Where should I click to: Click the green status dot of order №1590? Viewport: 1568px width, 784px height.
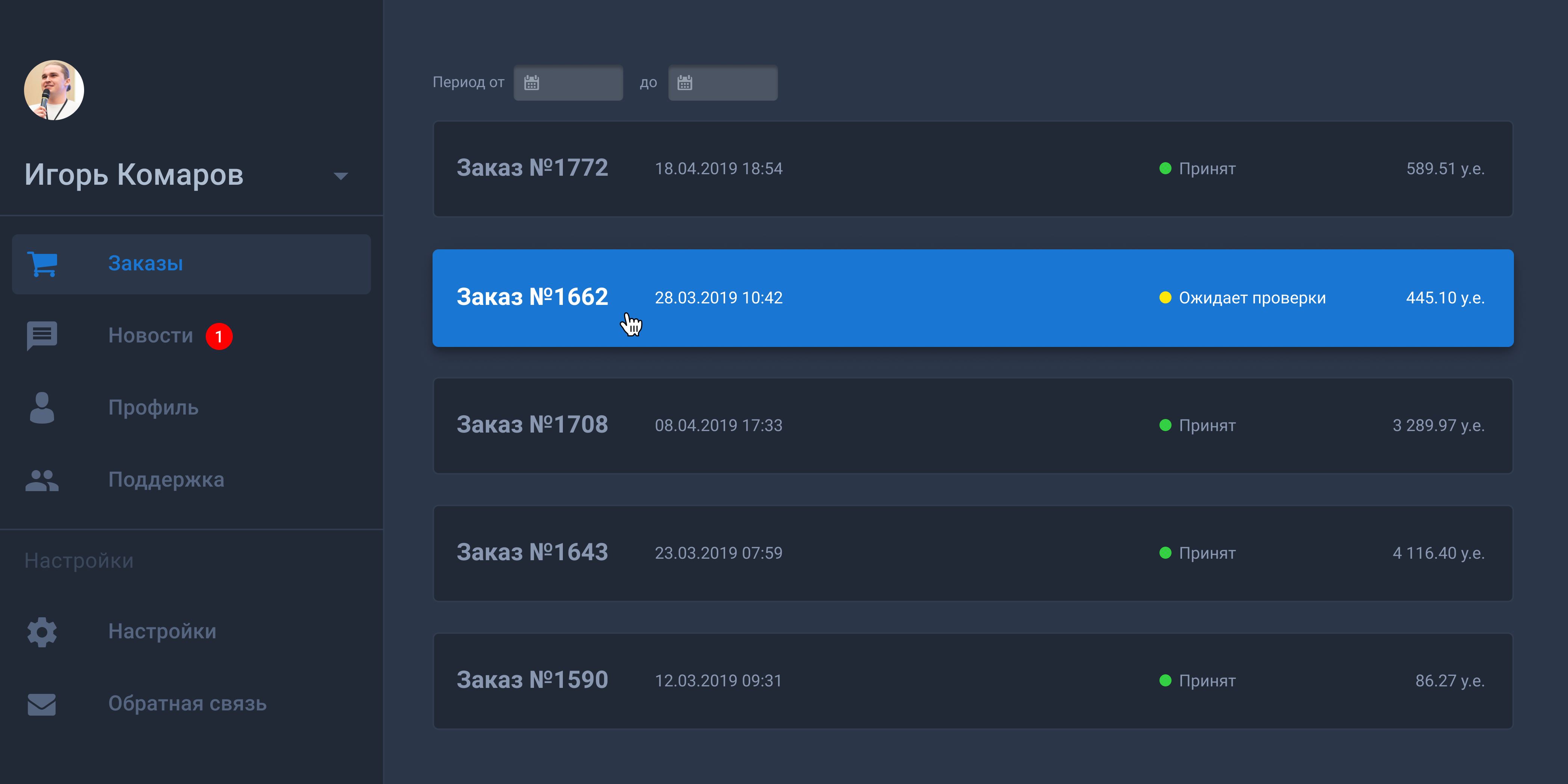[1165, 680]
